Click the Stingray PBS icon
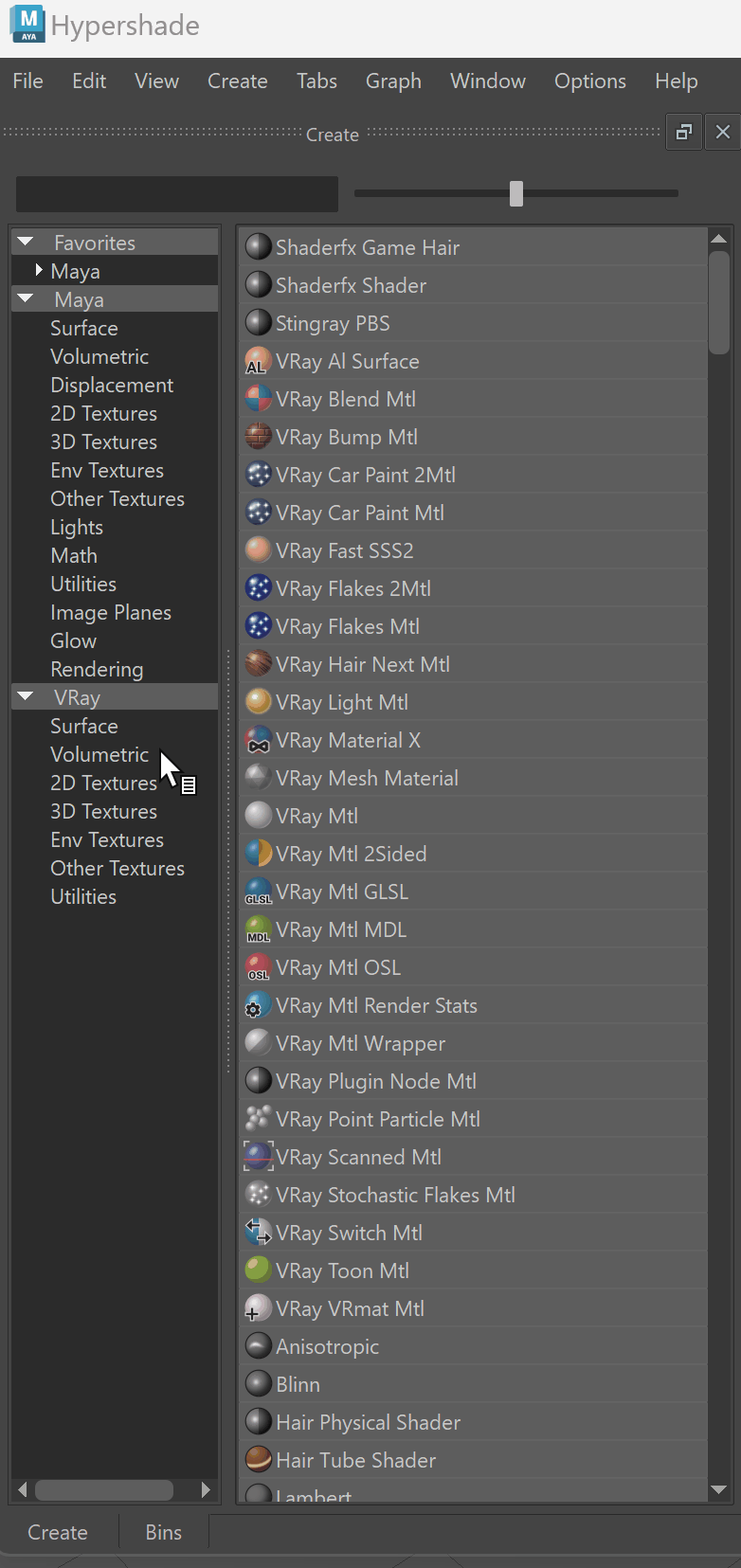This screenshot has height=1568, width=741. click(x=259, y=323)
